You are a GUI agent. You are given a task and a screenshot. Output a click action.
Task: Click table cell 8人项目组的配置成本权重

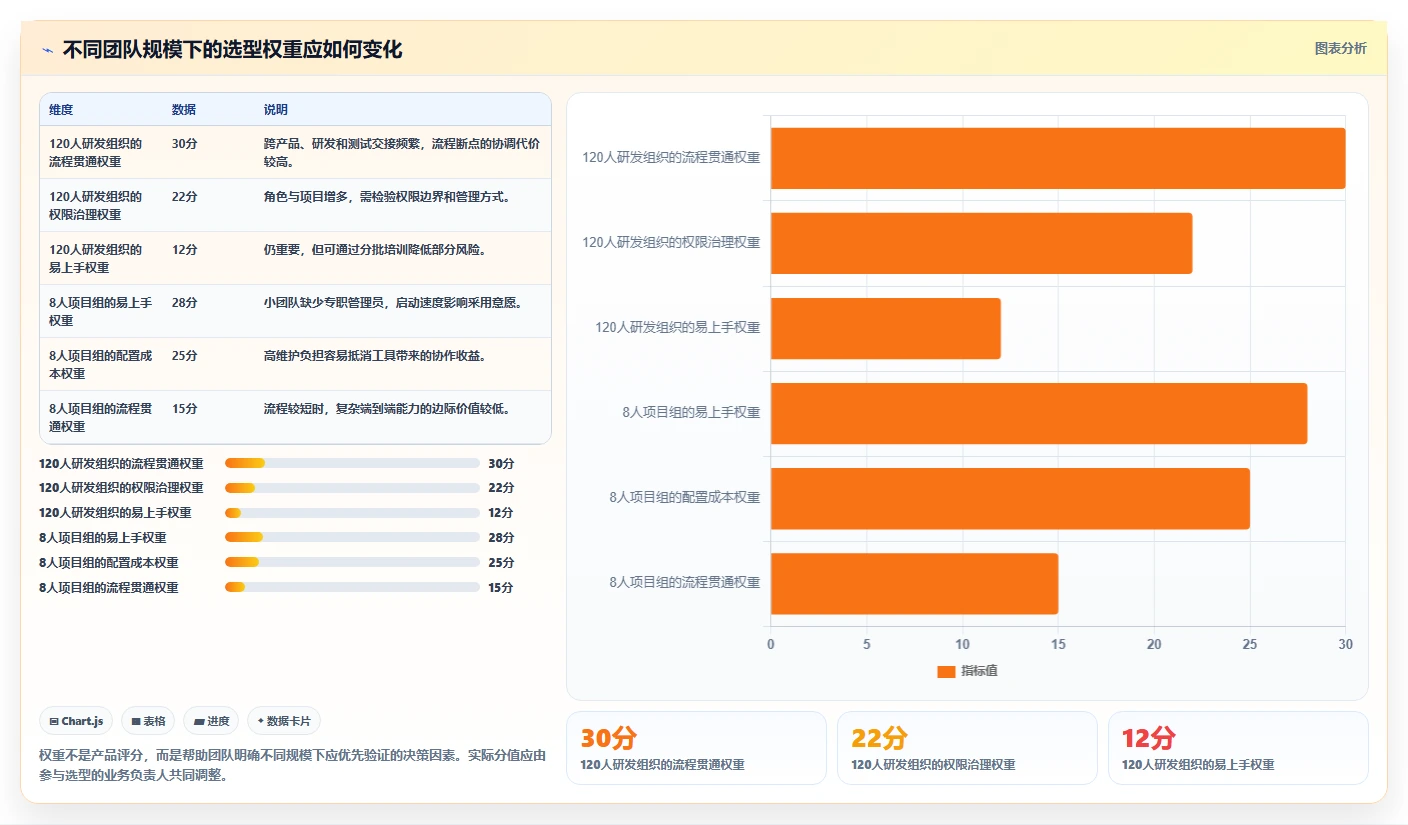point(100,364)
